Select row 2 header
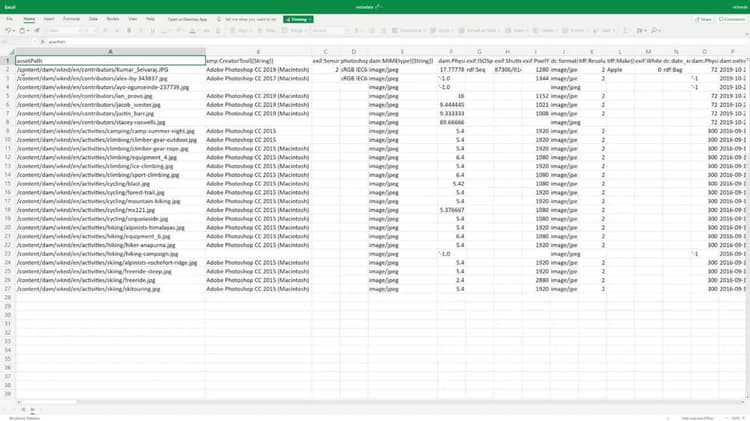 pos(8,69)
